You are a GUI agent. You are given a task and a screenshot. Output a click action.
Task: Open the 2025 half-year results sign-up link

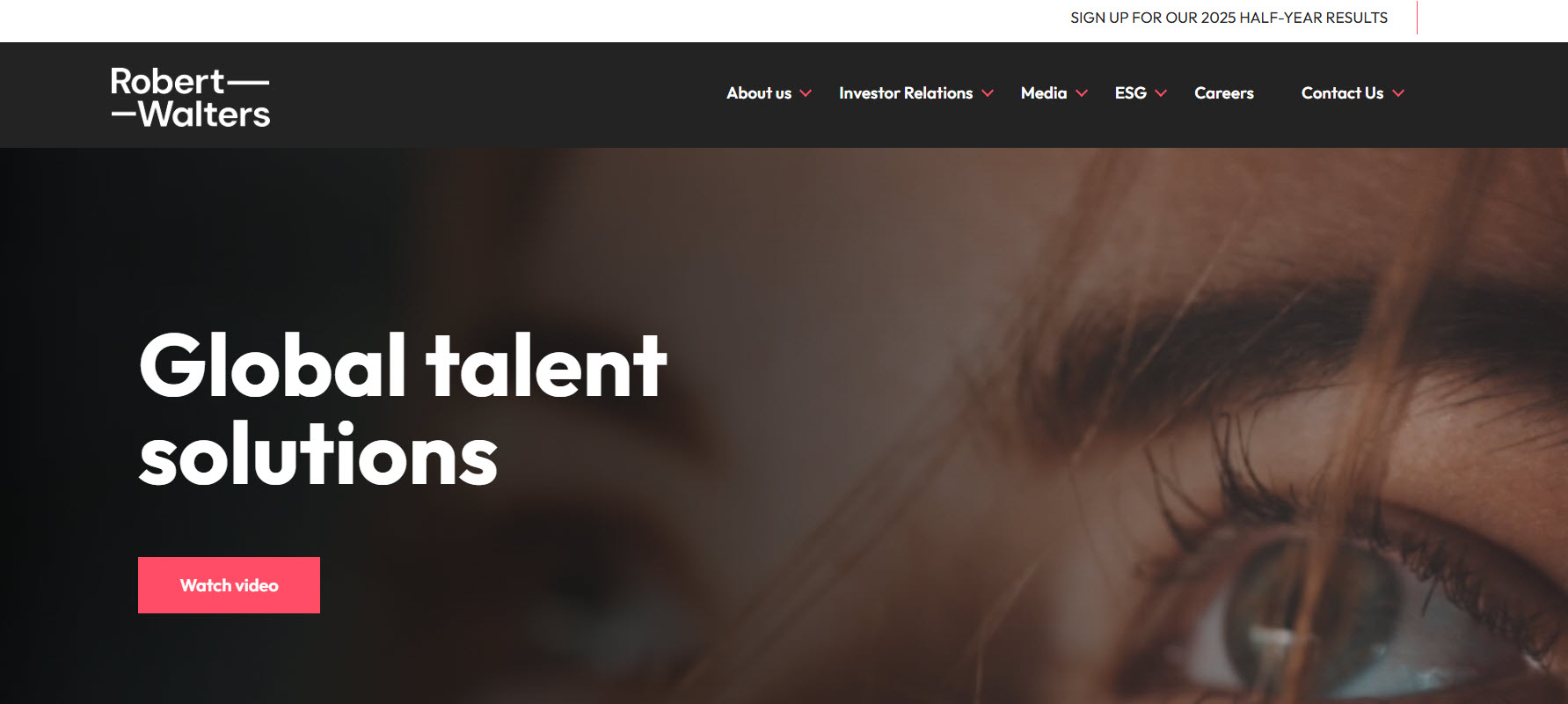pos(1229,18)
